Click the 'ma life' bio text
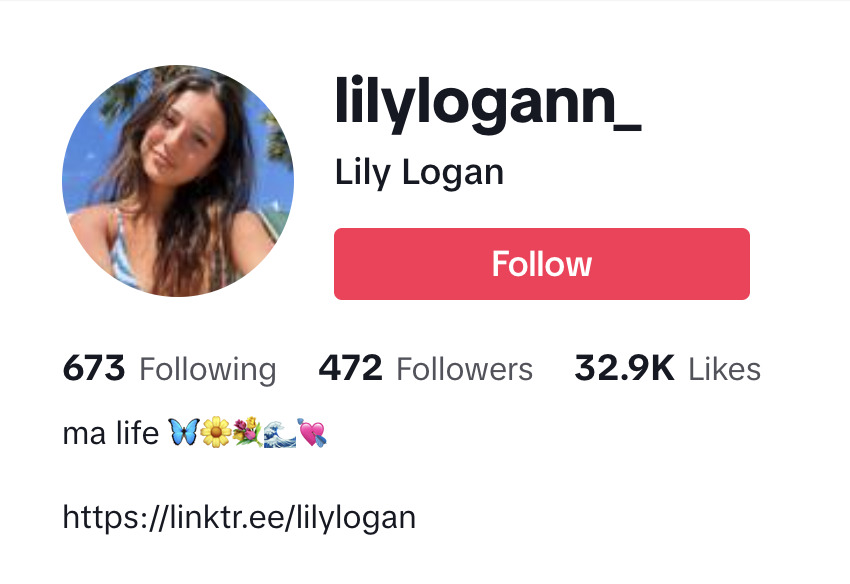Viewport: 850px width, 584px height. 111,434
